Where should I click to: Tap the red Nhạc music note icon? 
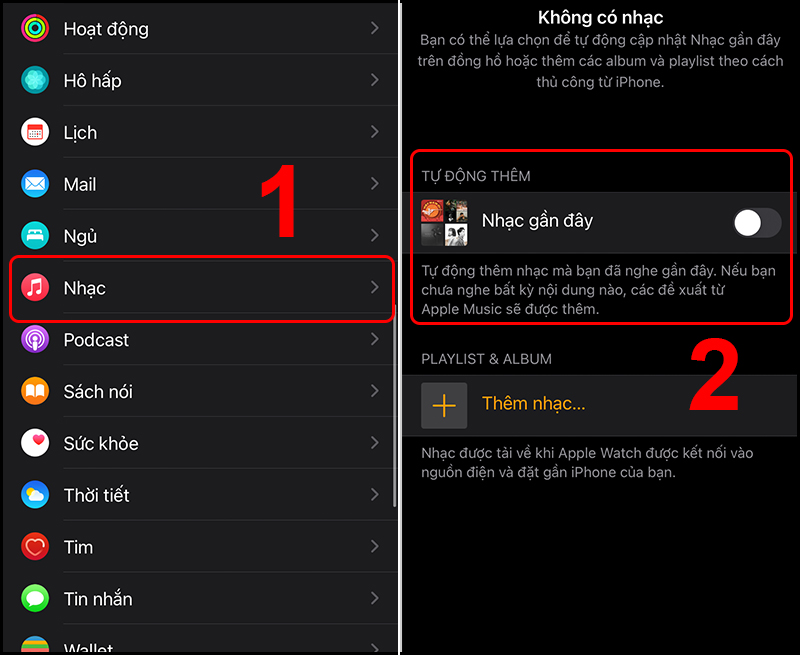coord(35,287)
